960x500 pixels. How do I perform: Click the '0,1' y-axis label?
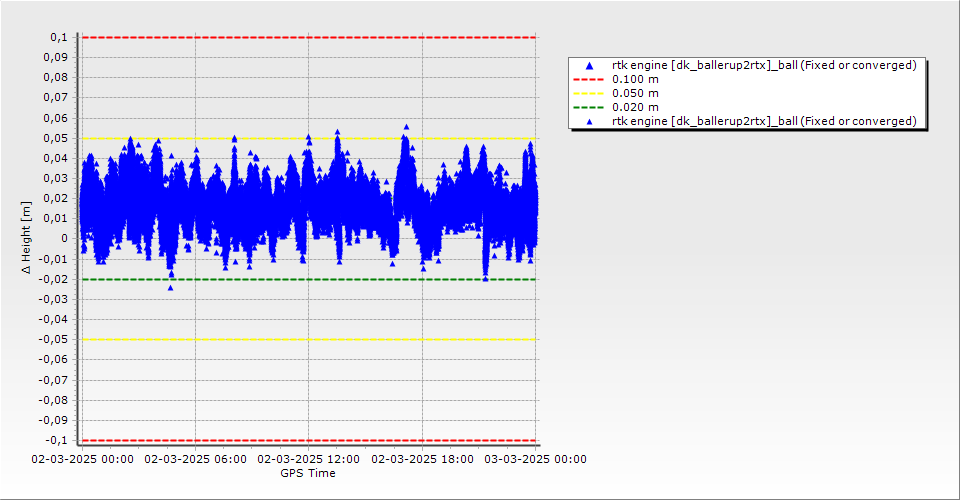click(59, 37)
